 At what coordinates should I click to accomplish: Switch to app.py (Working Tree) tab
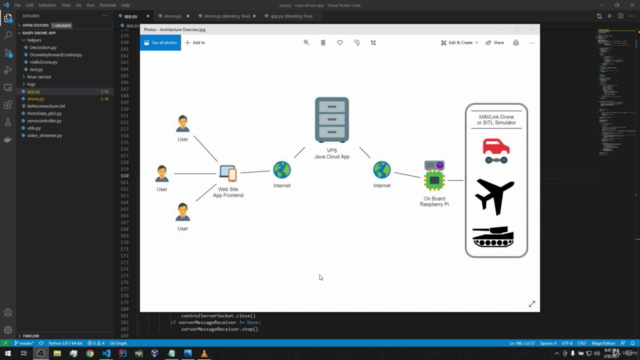291,16
